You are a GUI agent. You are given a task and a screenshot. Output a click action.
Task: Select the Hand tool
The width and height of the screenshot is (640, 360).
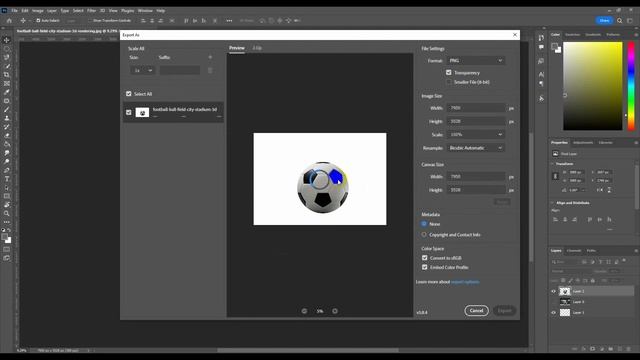(x=7, y=204)
